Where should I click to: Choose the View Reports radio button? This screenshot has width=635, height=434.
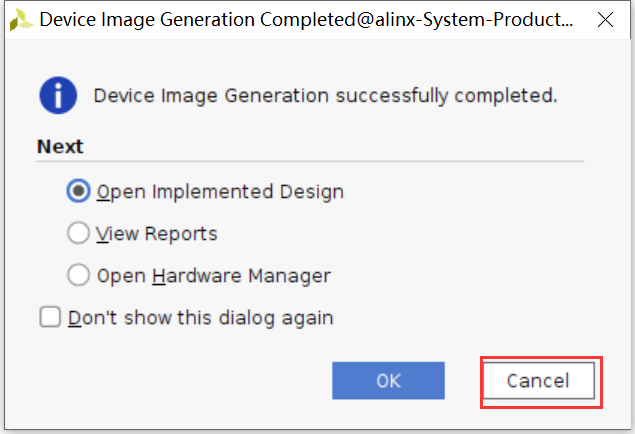click(78, 233)
